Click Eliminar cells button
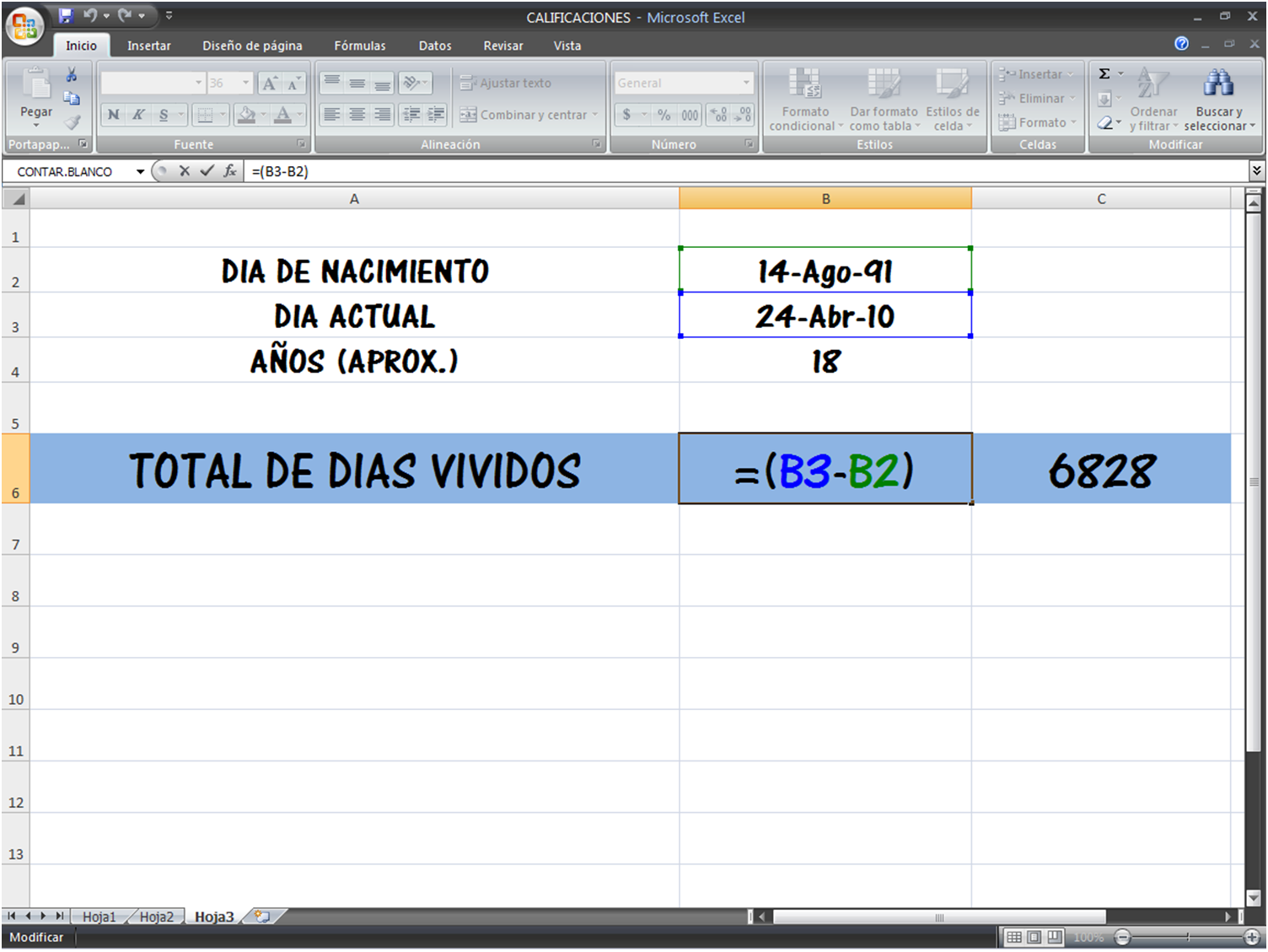 pyautogui.click(x=1037, y=99)
